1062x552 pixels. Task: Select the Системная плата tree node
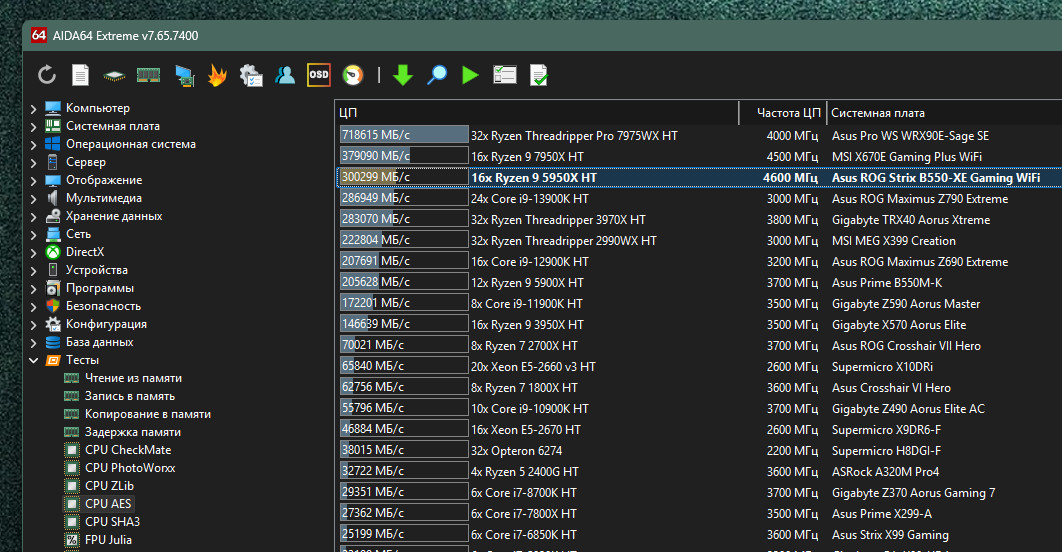(x=112, y=126)
